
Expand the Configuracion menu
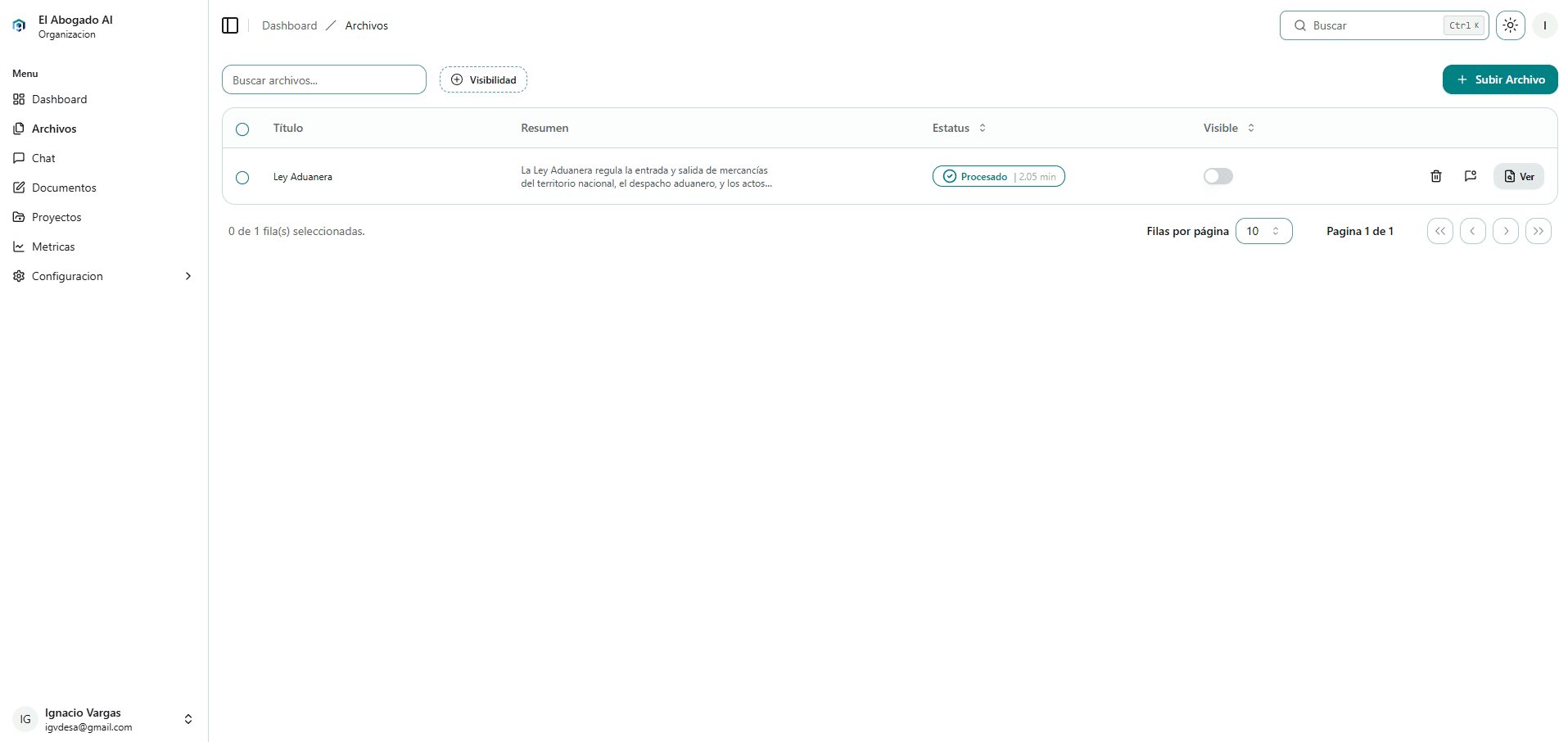tap(103, 276)
